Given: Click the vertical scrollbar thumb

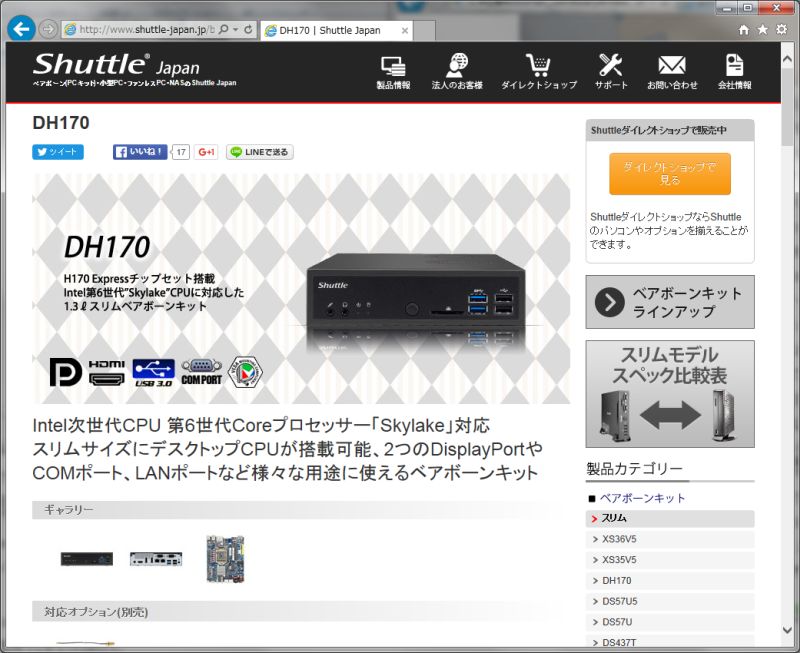Looking at the screenshot, I should coord(787,108).
